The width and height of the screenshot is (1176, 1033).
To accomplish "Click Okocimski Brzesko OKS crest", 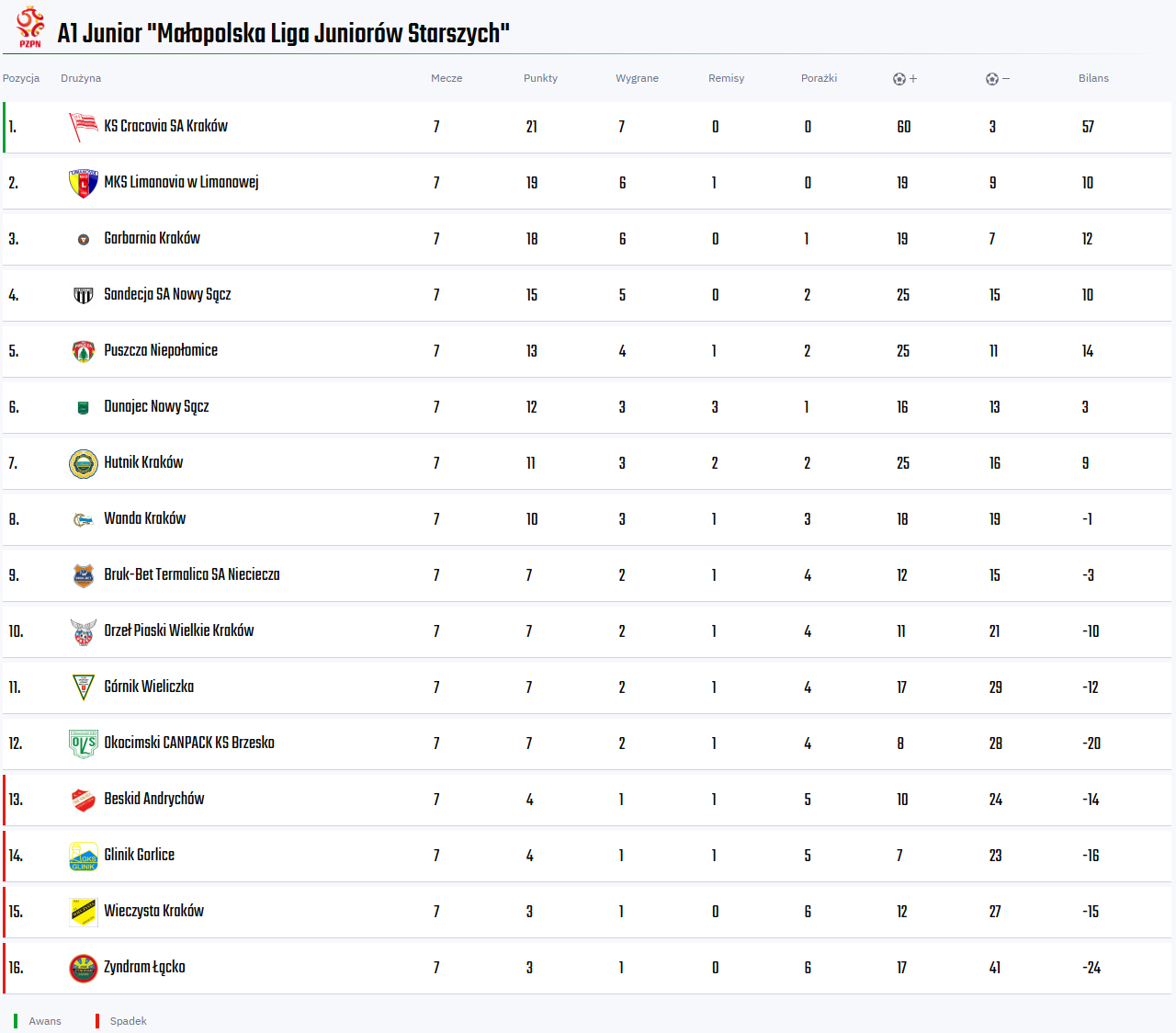I will (x=84, y=744).
